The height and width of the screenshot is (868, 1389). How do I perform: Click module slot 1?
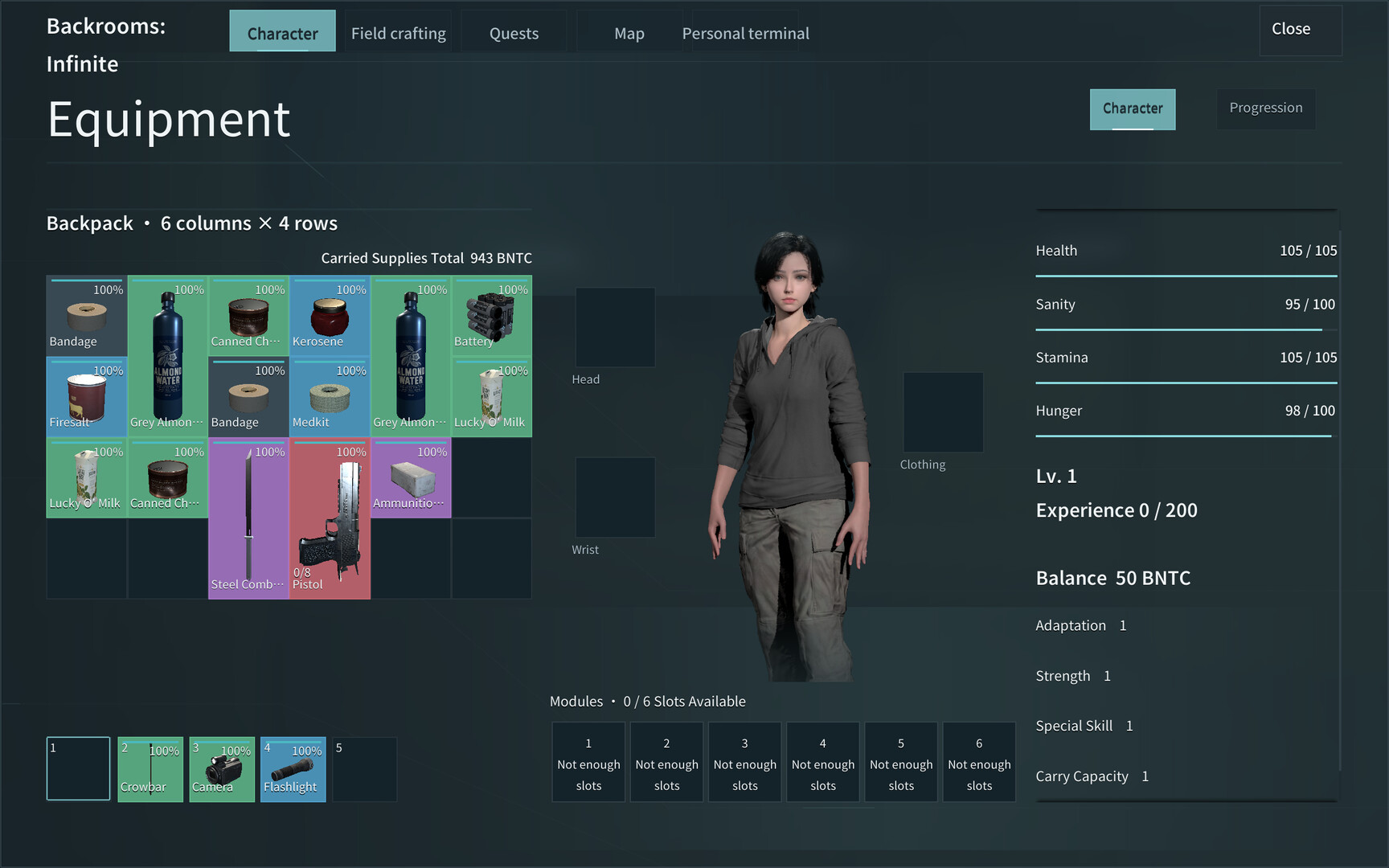coord(588,762)
